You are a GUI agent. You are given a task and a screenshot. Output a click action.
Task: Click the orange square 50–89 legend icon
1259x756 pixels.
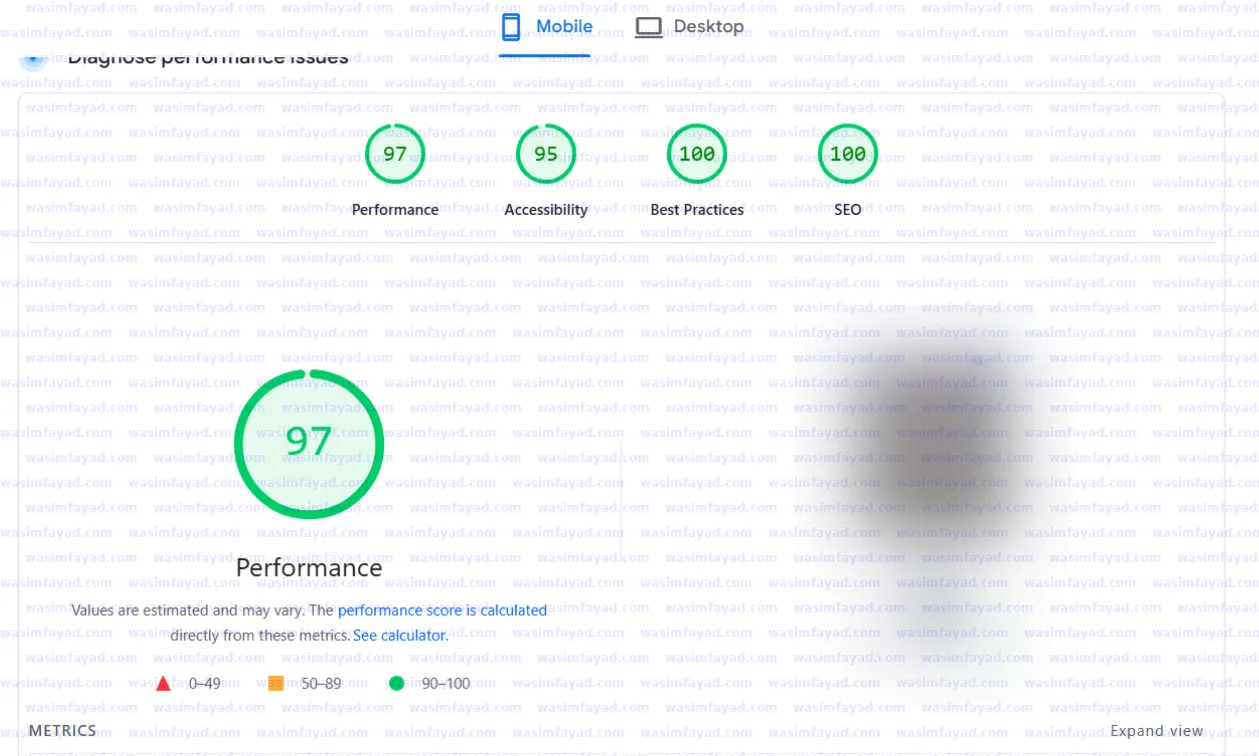(276, 684)
